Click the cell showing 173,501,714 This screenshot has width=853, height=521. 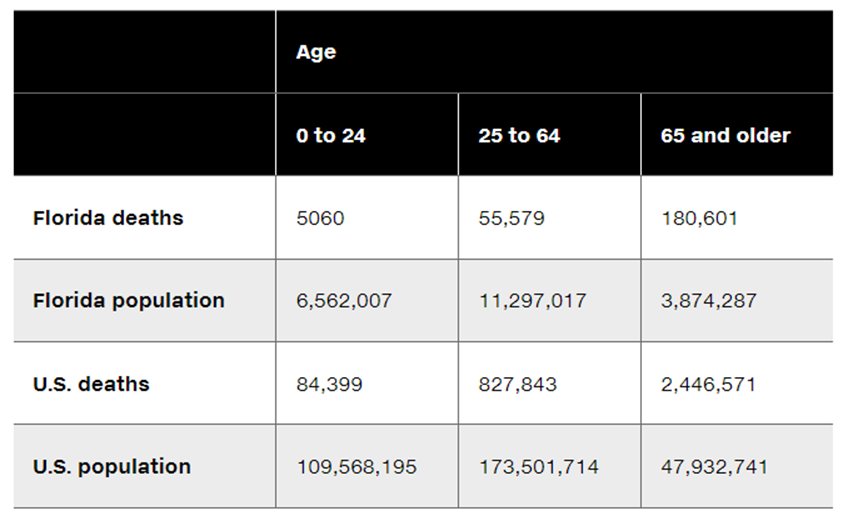[549, 466]
